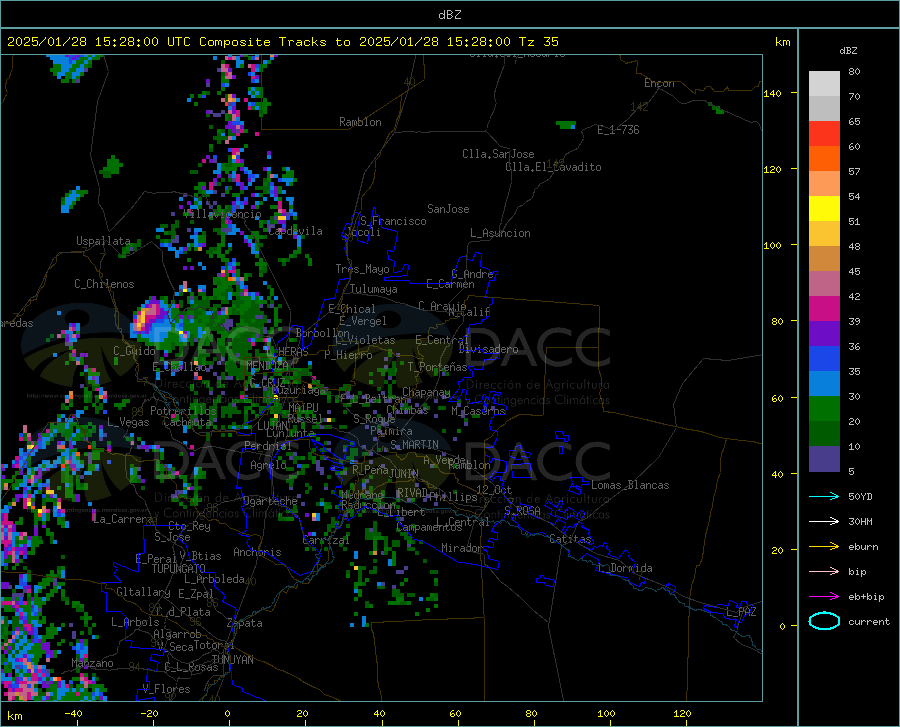Pick the magenta swatch in dBZ legend

824,309
